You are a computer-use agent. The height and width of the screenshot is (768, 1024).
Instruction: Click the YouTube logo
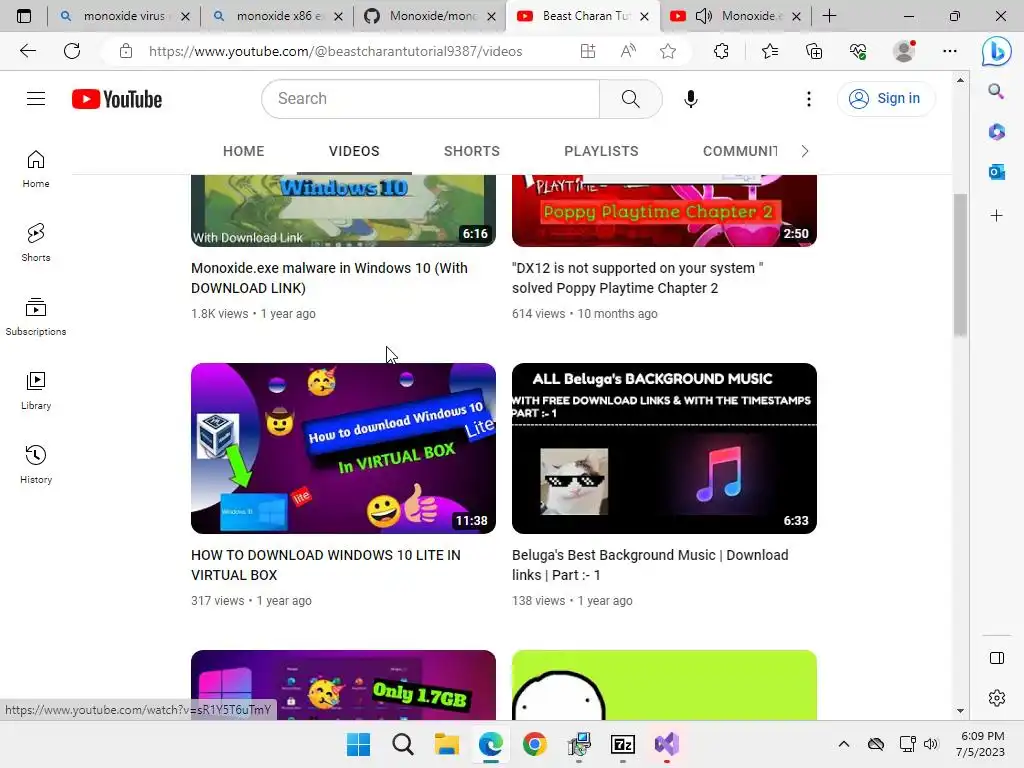coord(117,99)
